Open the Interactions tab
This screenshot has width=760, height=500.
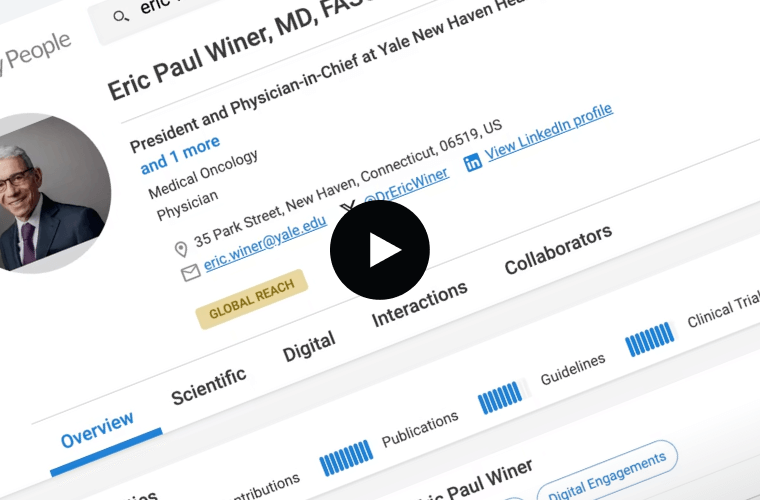419,304
